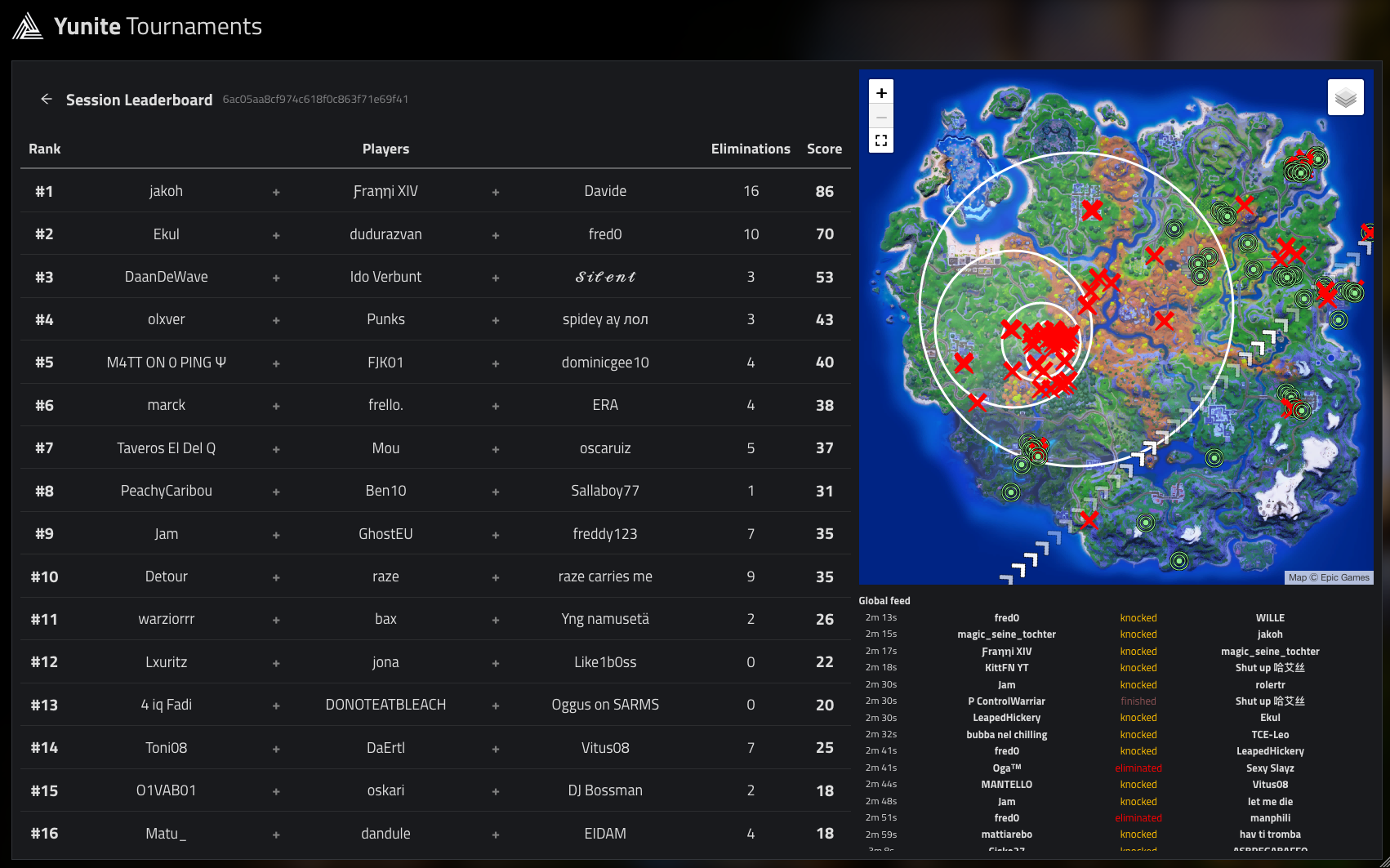
Task: Click the Eliminations column header
Action: pos(751,149)
